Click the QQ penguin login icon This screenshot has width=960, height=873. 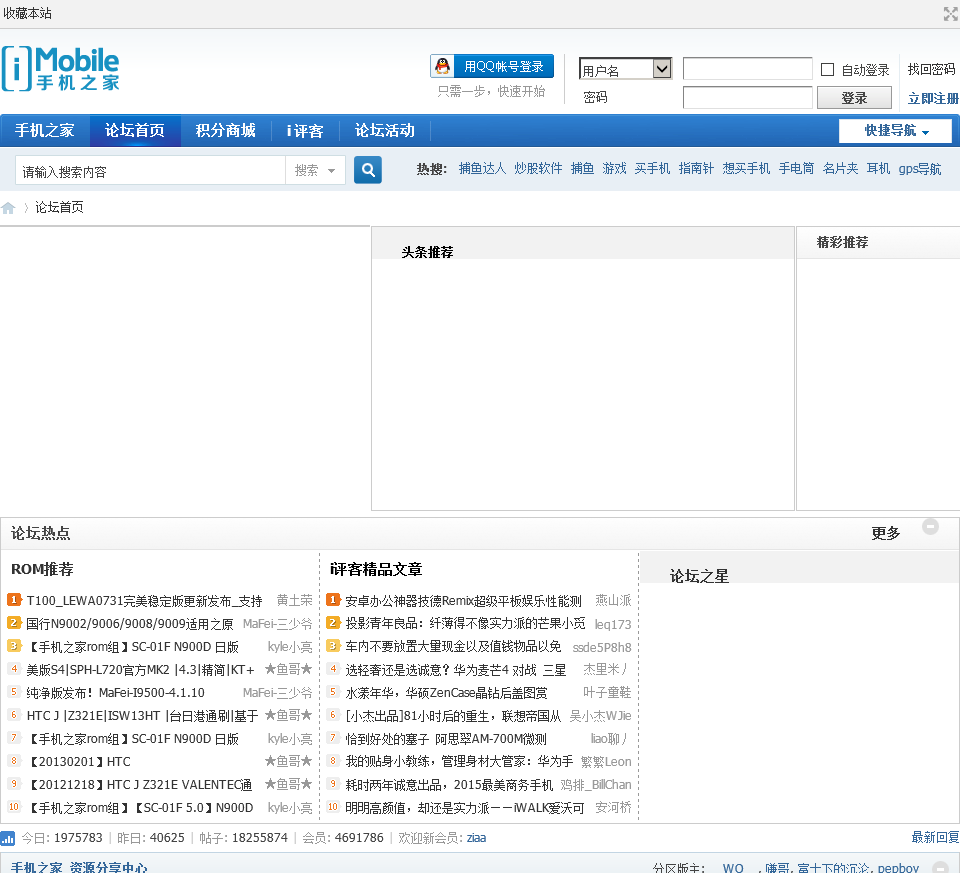tap(442, 66)
